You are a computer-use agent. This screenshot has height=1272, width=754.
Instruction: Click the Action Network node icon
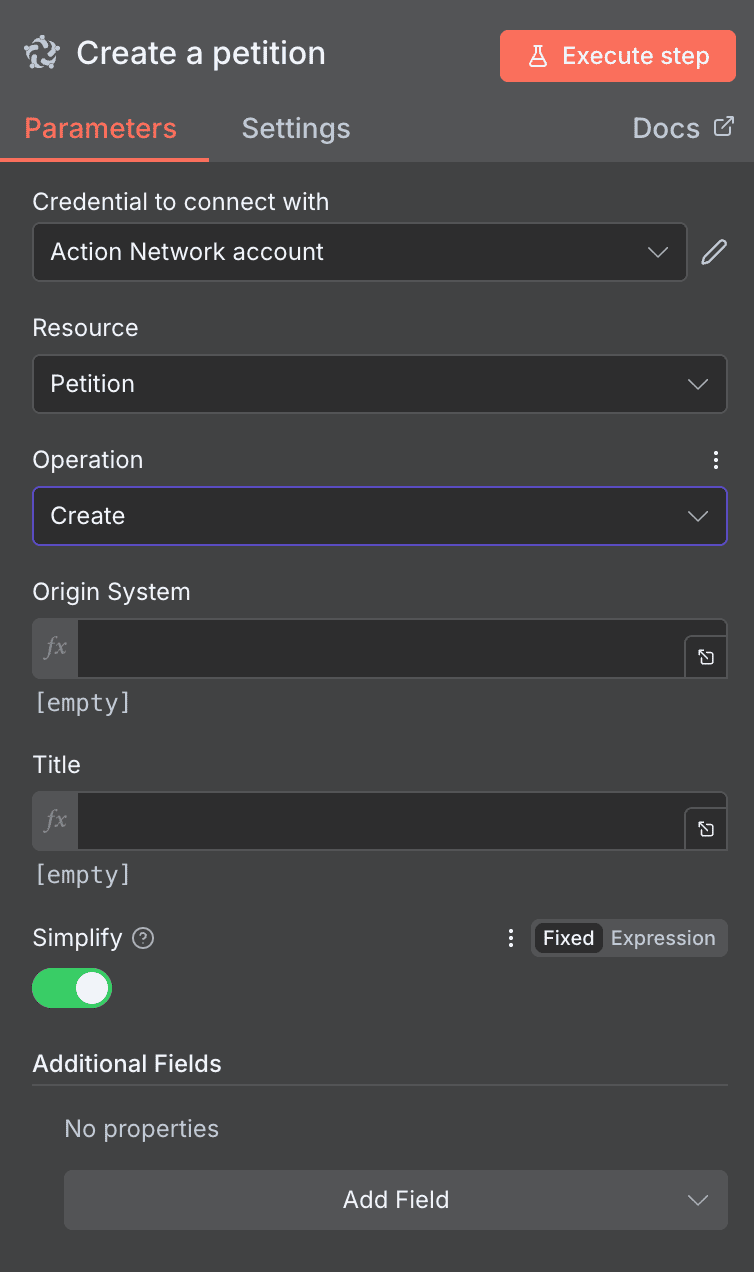40,52
